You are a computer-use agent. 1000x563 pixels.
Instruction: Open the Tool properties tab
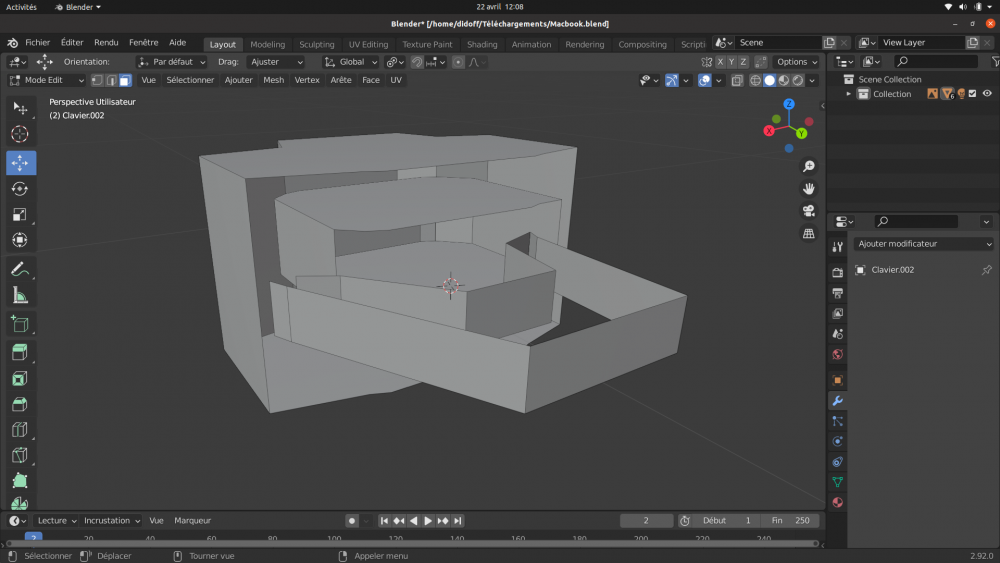coord(837,247)
